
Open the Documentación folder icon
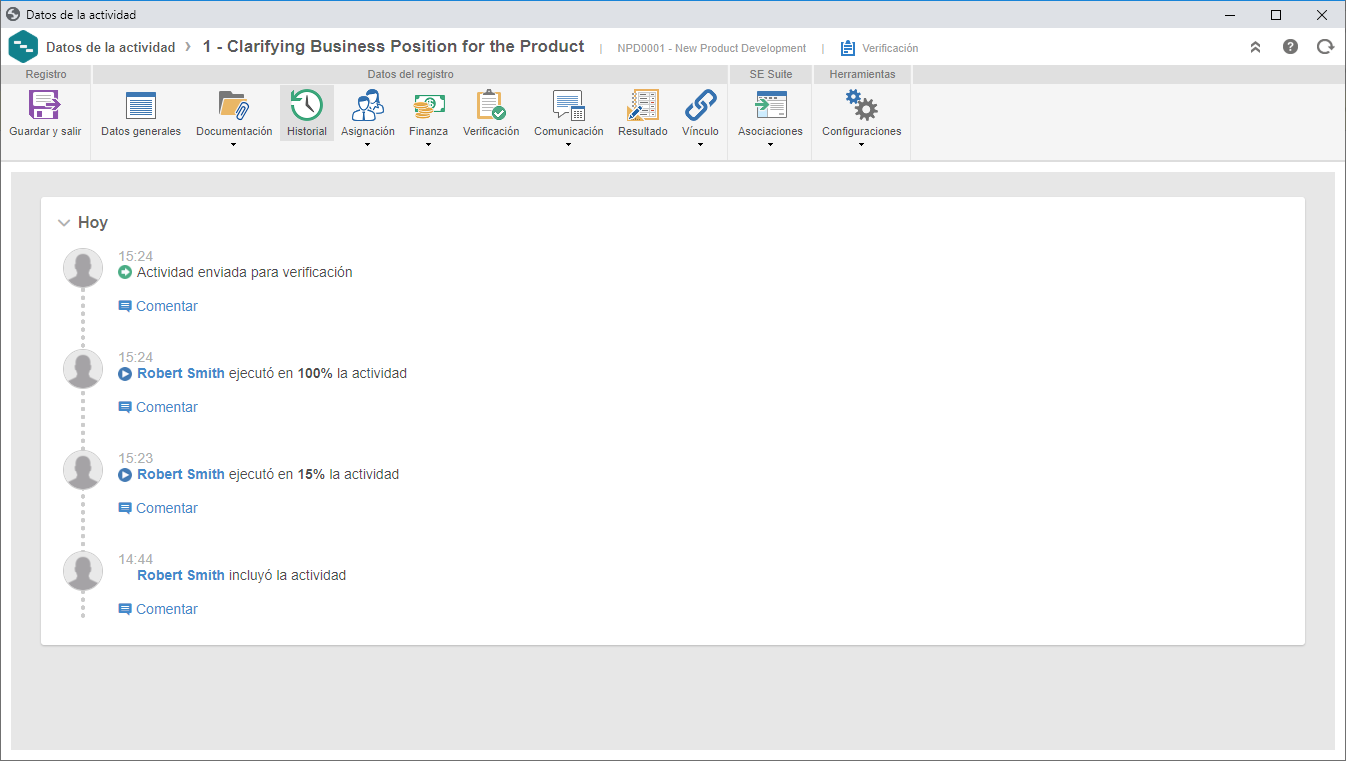pyautogui.click(x=233, y=105)
